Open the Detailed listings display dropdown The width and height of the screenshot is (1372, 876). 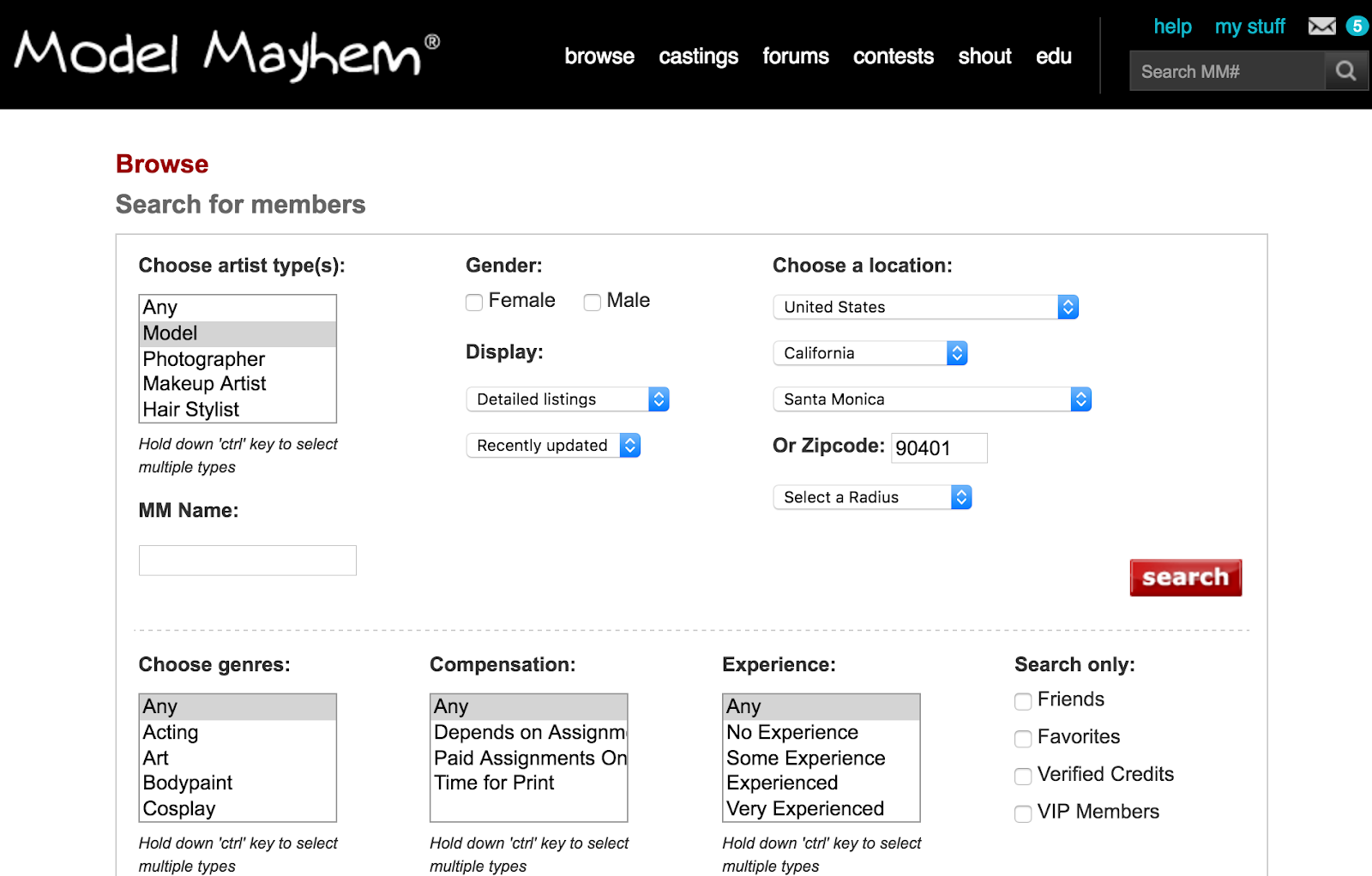tap(568, 399)
